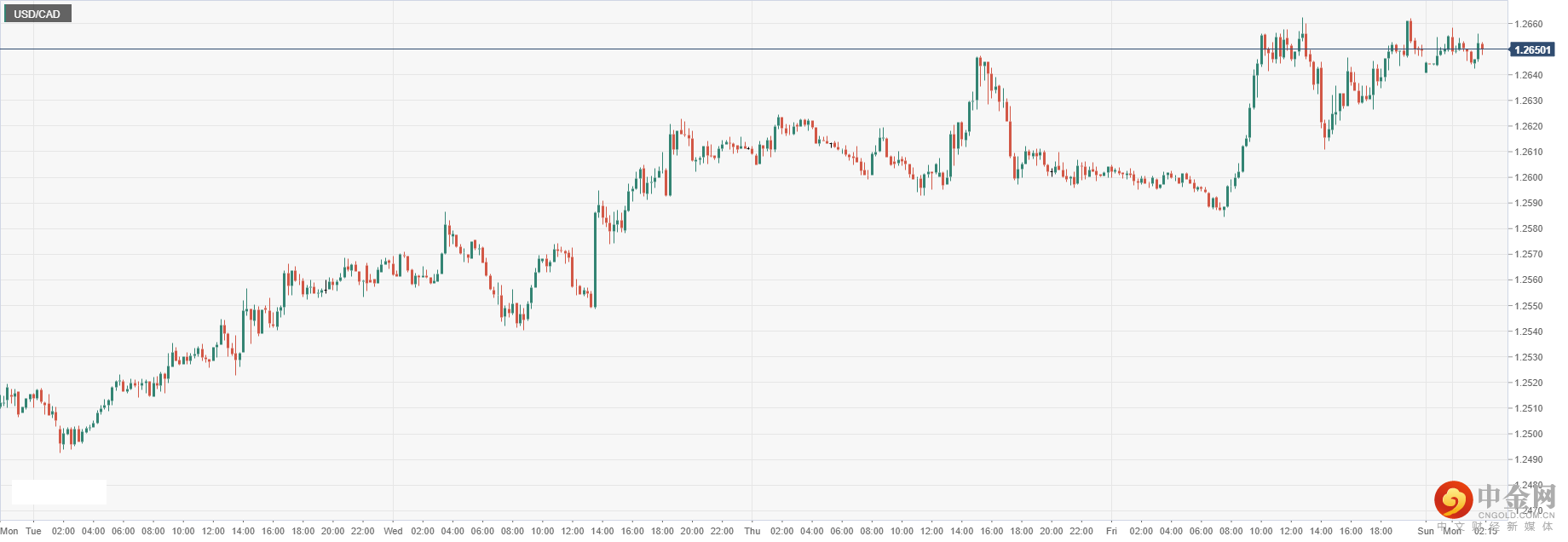
Task: Click the 1.2660 price axis label
Action: pos(1528,24)
